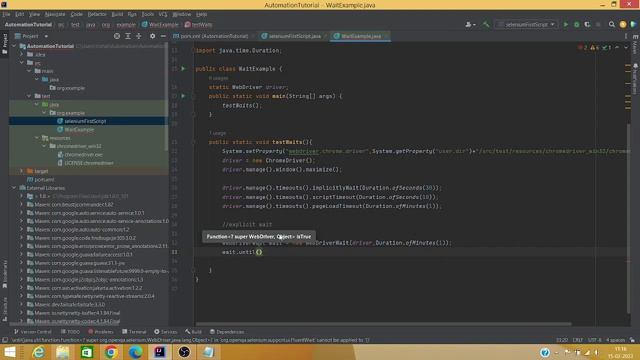Collapse the test folder node

29,96
